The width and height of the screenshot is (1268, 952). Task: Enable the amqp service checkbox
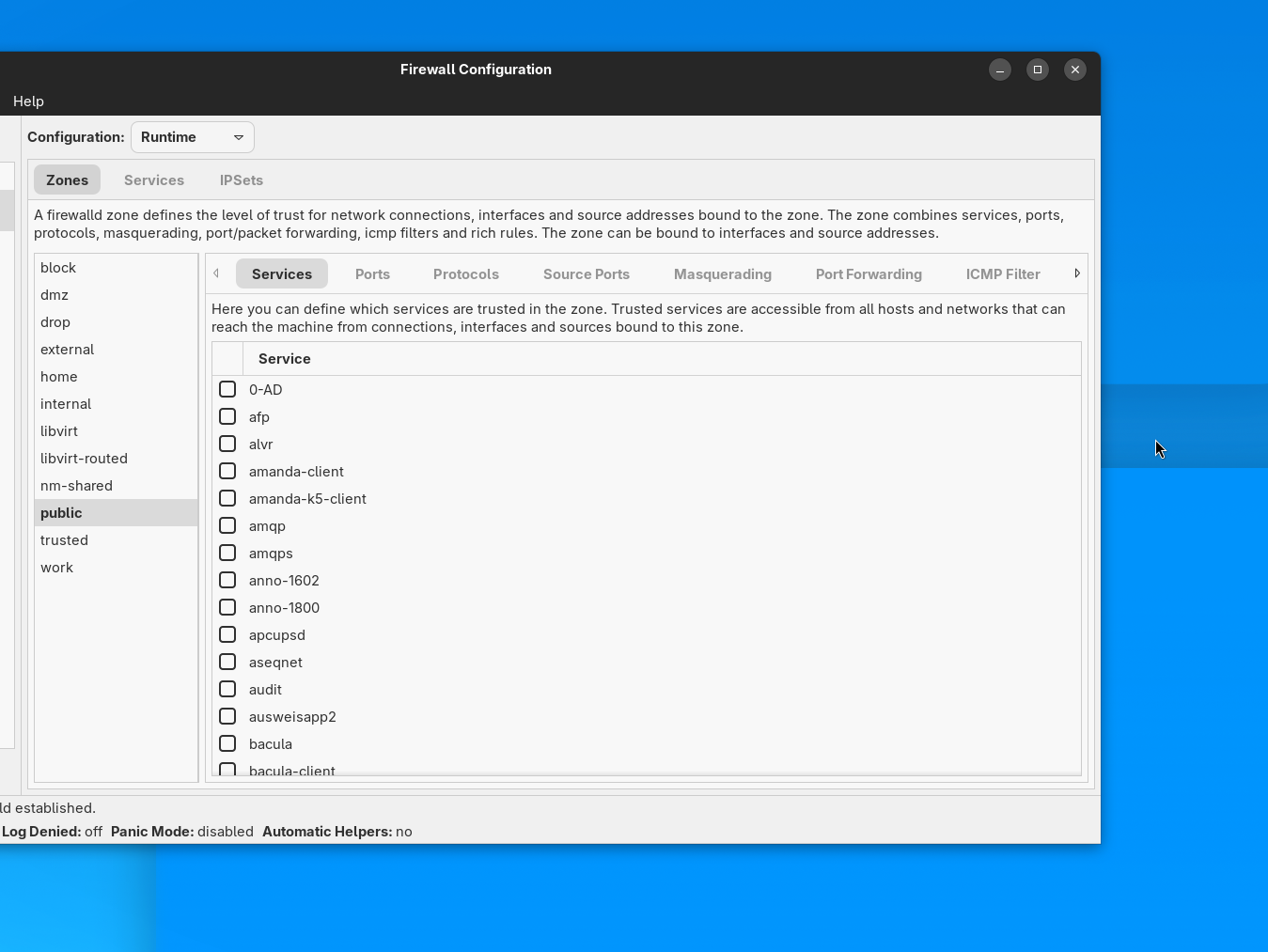tap(227, 525)
